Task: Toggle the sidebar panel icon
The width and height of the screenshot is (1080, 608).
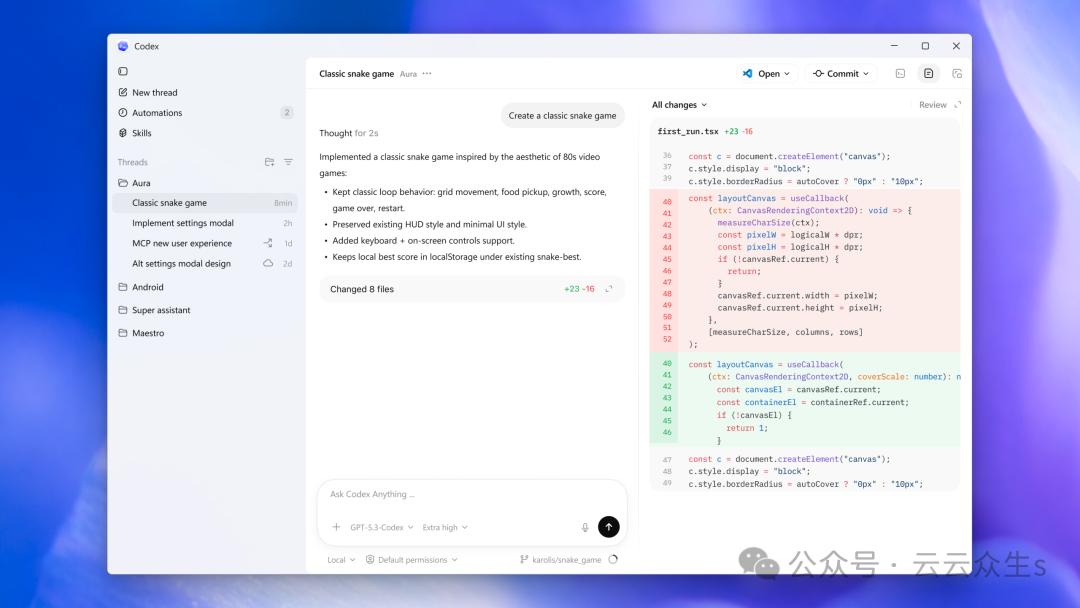Action: tap(123, 71)
